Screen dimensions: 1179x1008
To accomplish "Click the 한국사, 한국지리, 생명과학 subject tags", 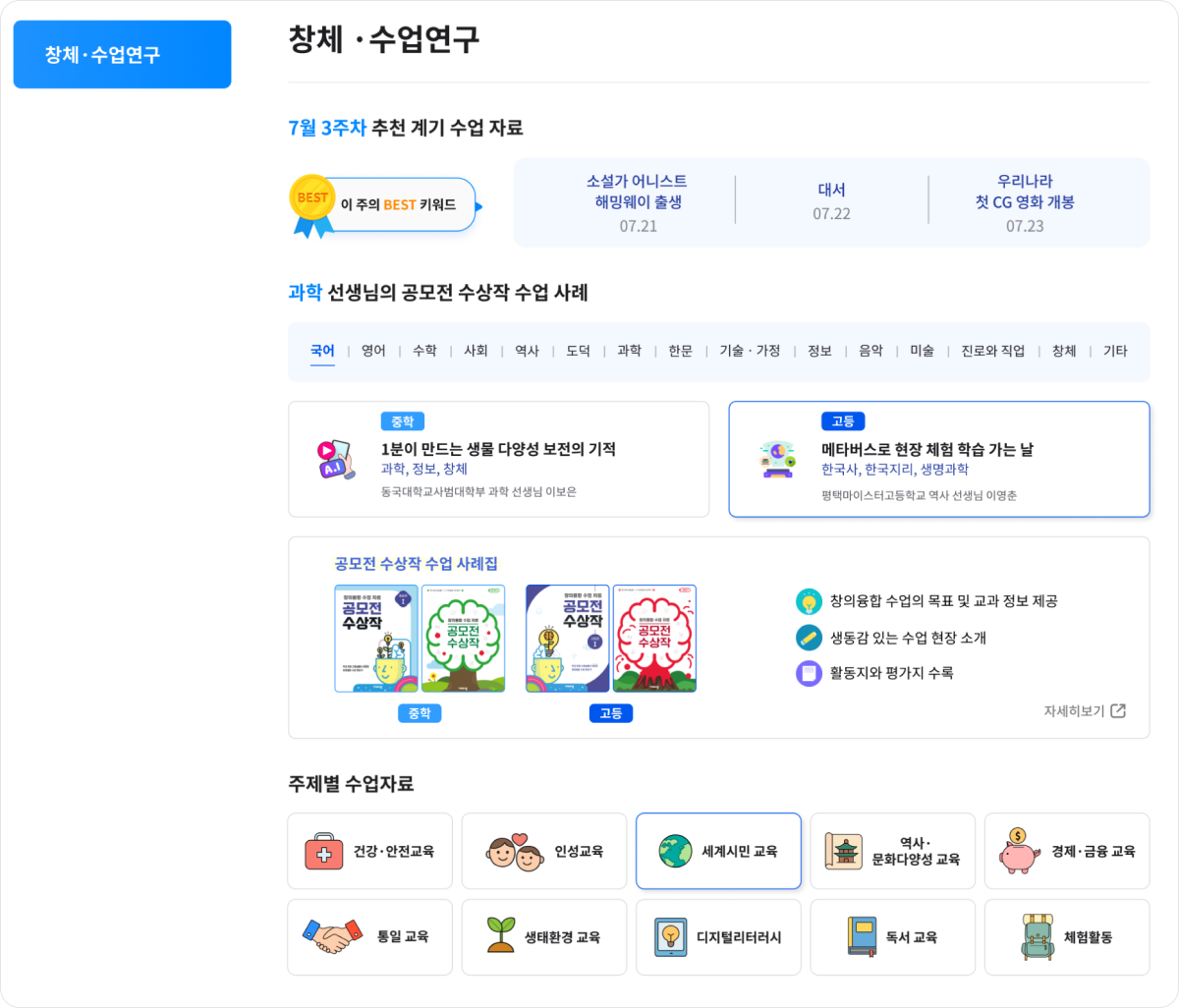I will point(895,470).
